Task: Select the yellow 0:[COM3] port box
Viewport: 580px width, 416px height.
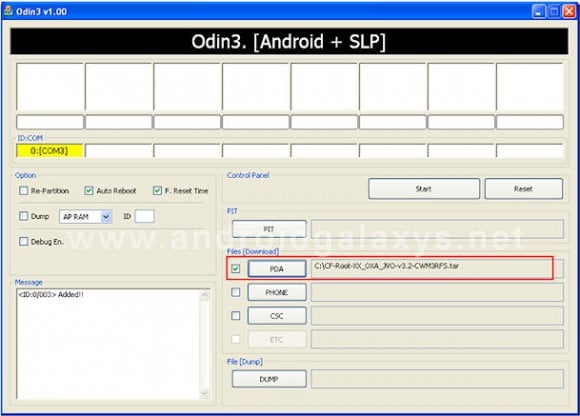Action: coord(49,151)
